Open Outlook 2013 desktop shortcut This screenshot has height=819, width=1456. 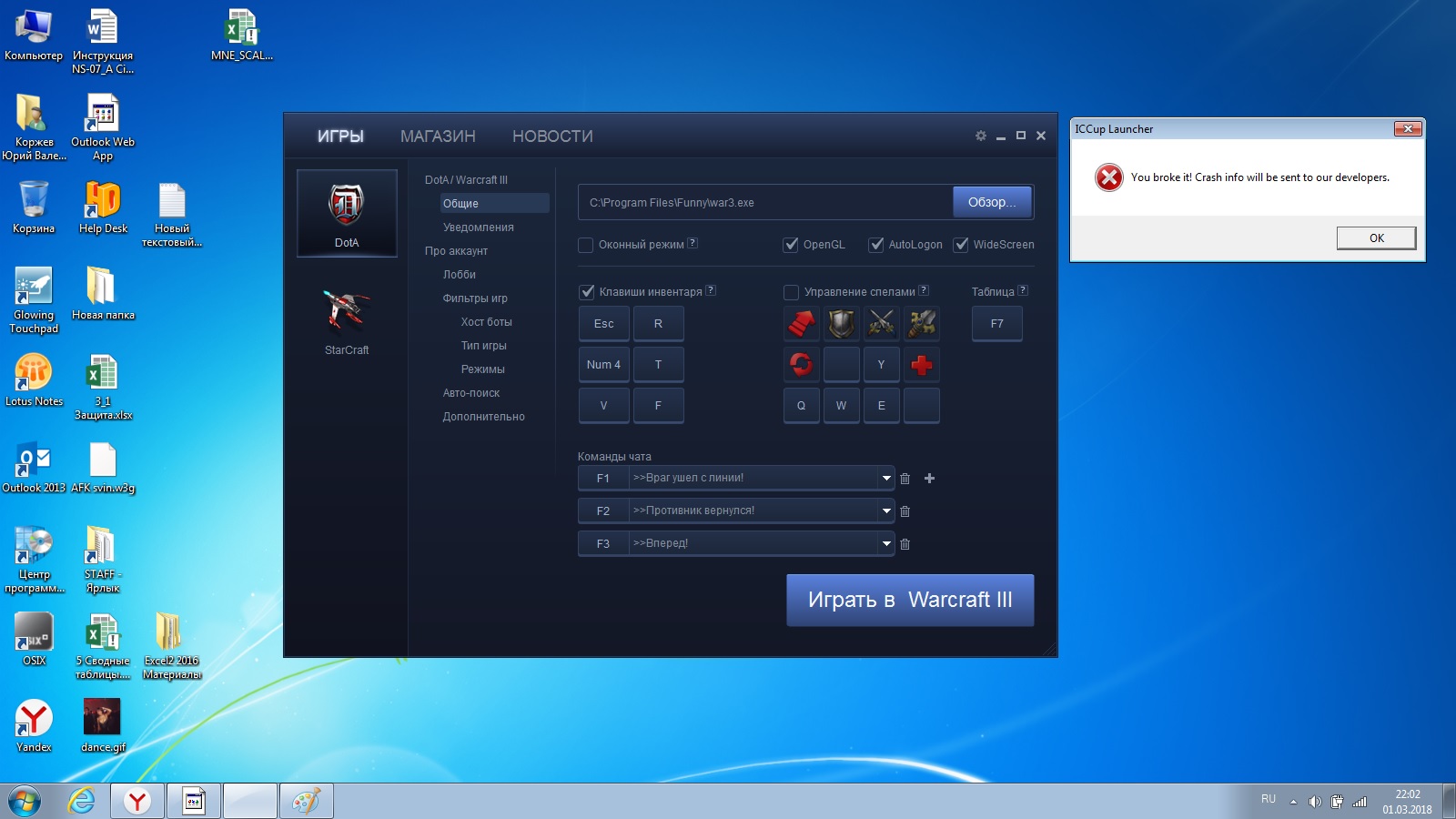point(34,466)
